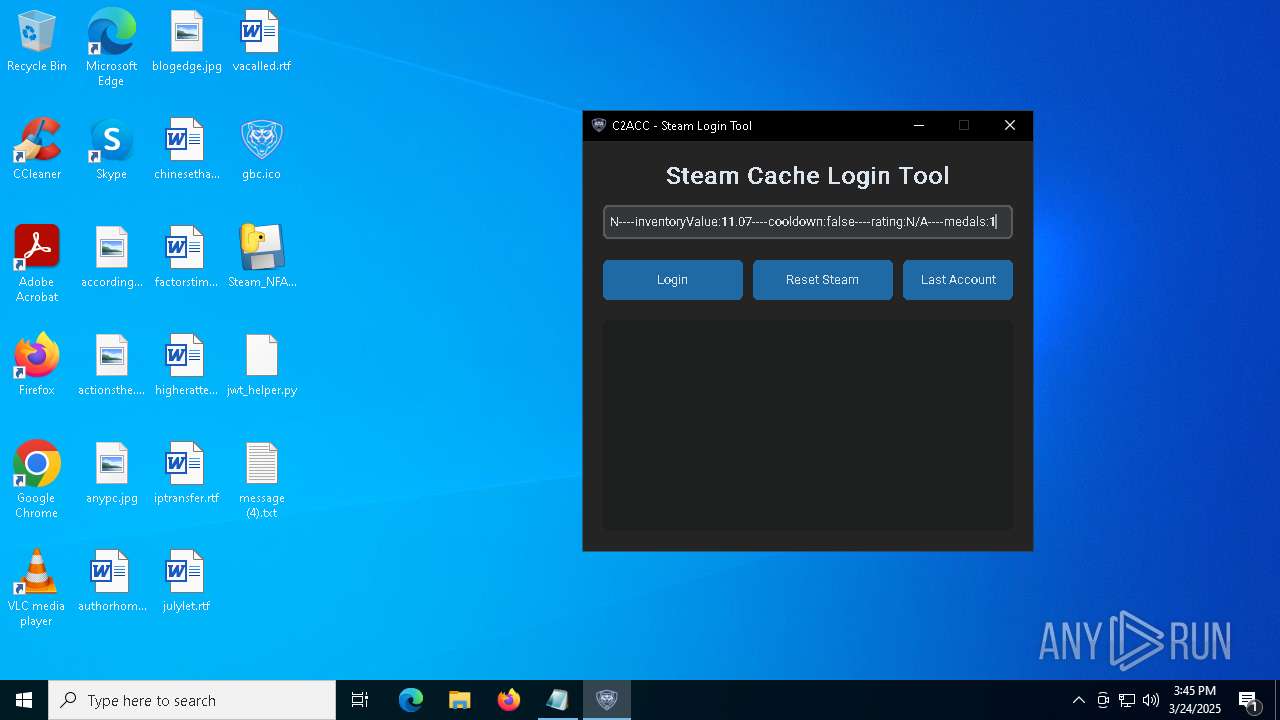Click the Login button
Viewport: 1280px width, 720px height.
click(x=672, y=280)
